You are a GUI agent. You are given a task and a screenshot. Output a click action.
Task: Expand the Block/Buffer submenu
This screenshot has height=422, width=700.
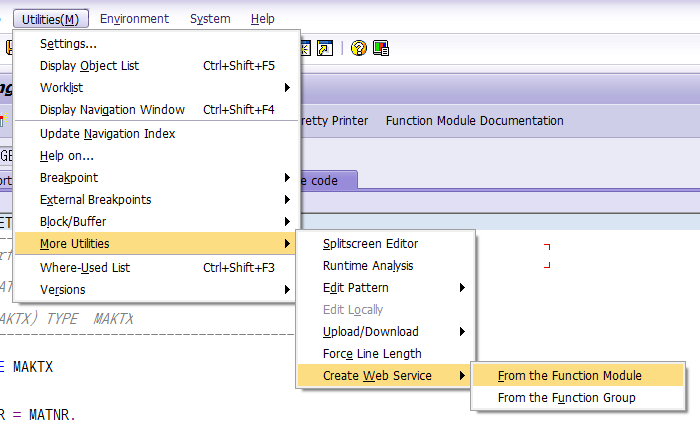(x=156, y=221)
